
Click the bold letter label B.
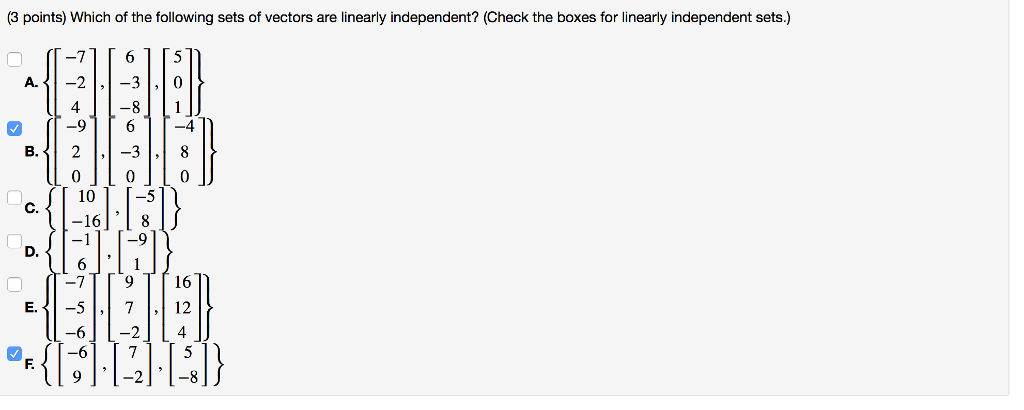pos(32,152)
